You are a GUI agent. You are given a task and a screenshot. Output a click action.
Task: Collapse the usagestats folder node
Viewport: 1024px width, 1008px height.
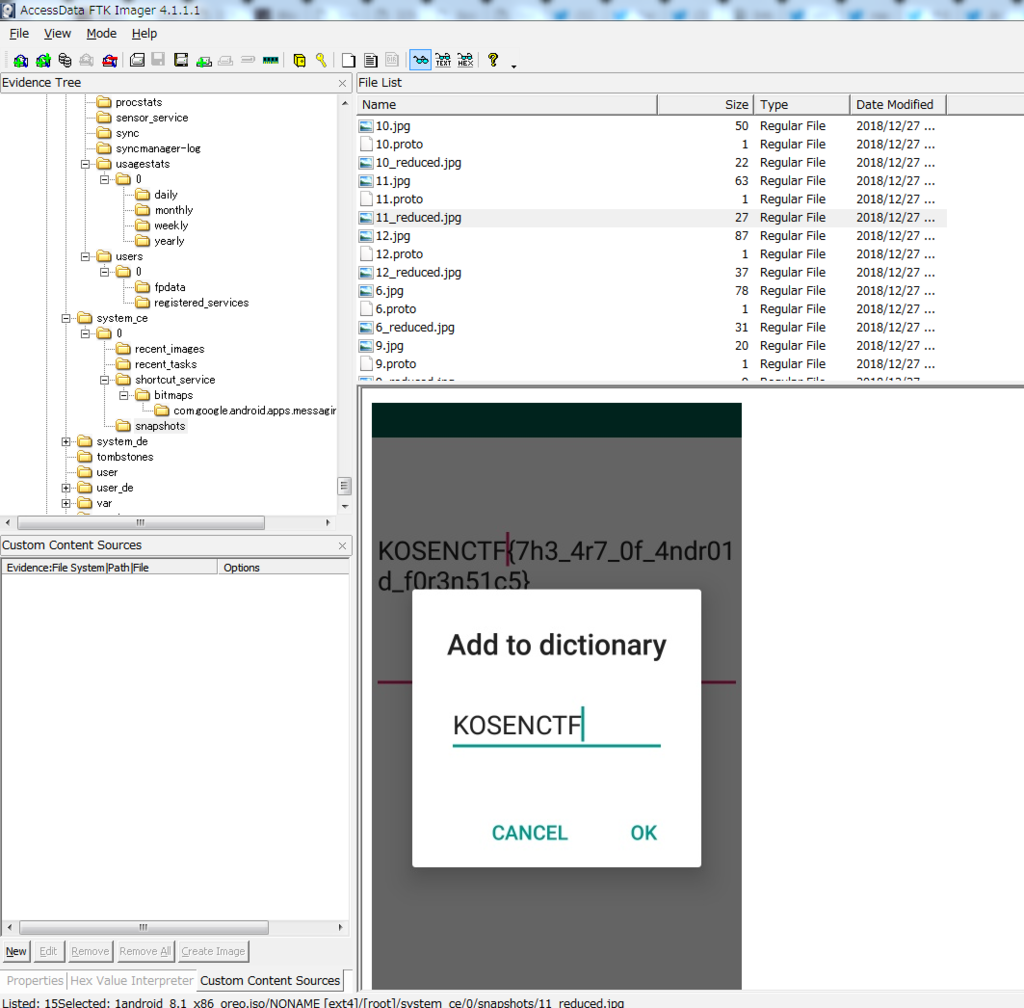(x=88, y=163)
